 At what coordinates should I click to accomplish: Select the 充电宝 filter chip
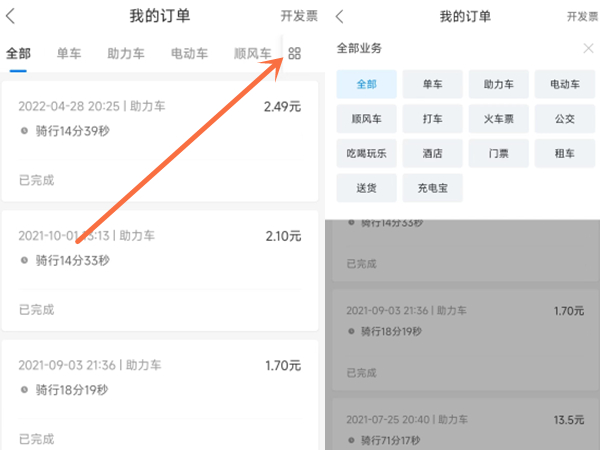(432, 188)
